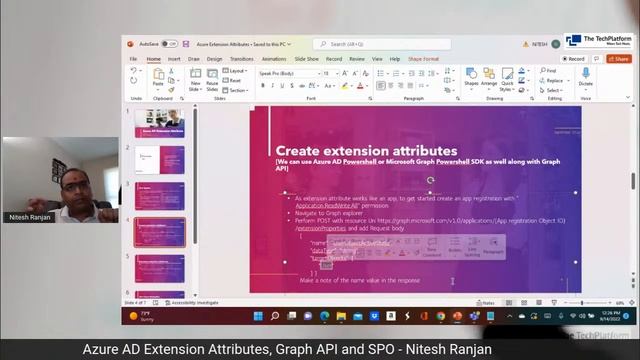Viewport: 640px width, 360px height.
Task: Open the font size dropdown
Action: point(337,73)
